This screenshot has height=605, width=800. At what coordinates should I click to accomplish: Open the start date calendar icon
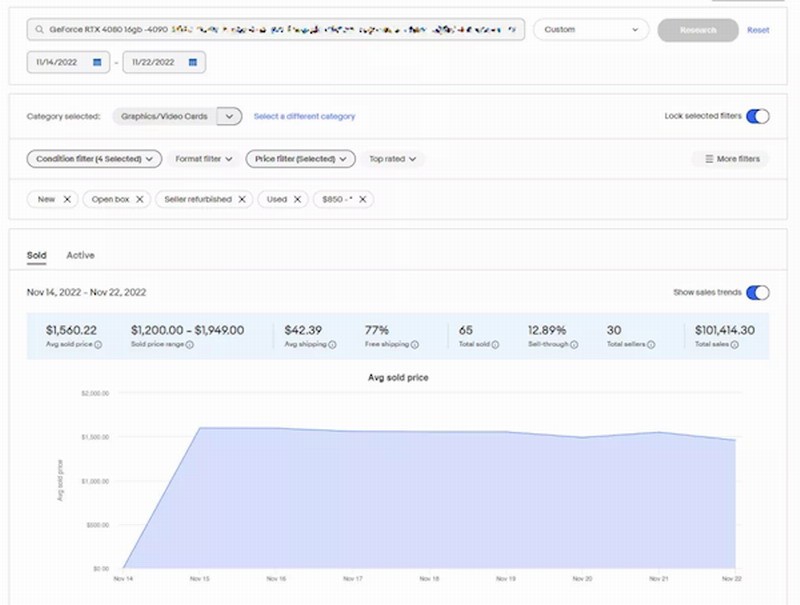pyautogui.click(x=97, y=62)
